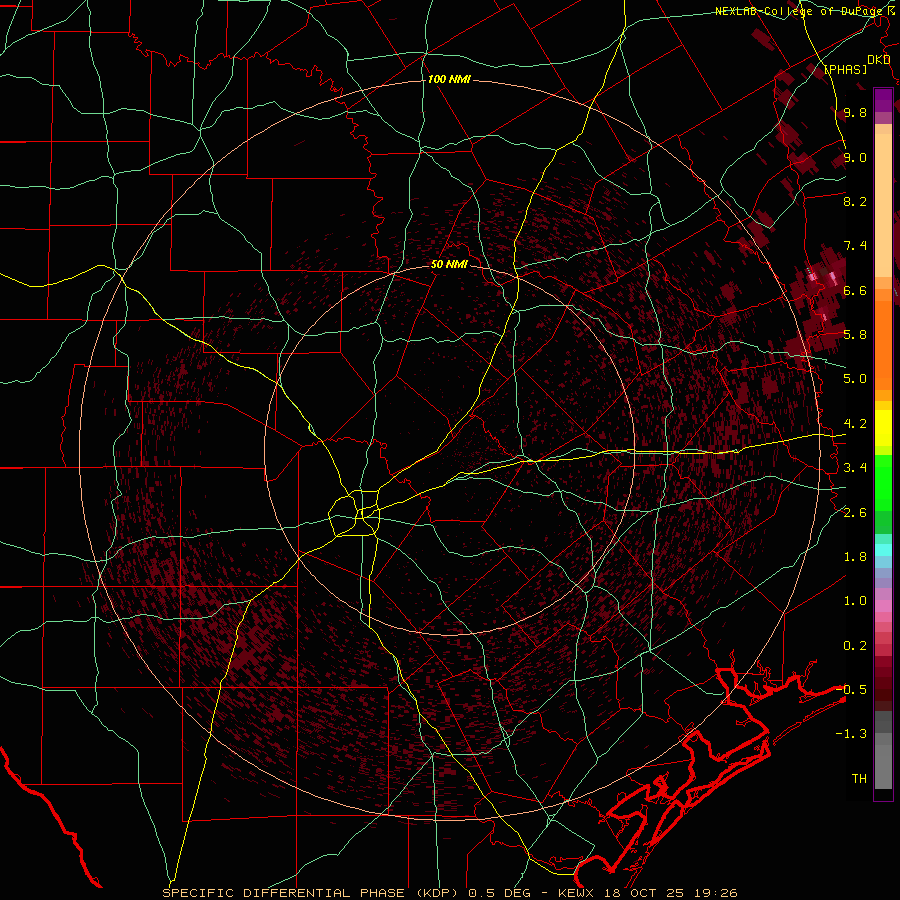The width and height of the screenshot is (900, 900).
Task: Click the bright yellow segment of the color bar
Action: [x=883, y=428]
